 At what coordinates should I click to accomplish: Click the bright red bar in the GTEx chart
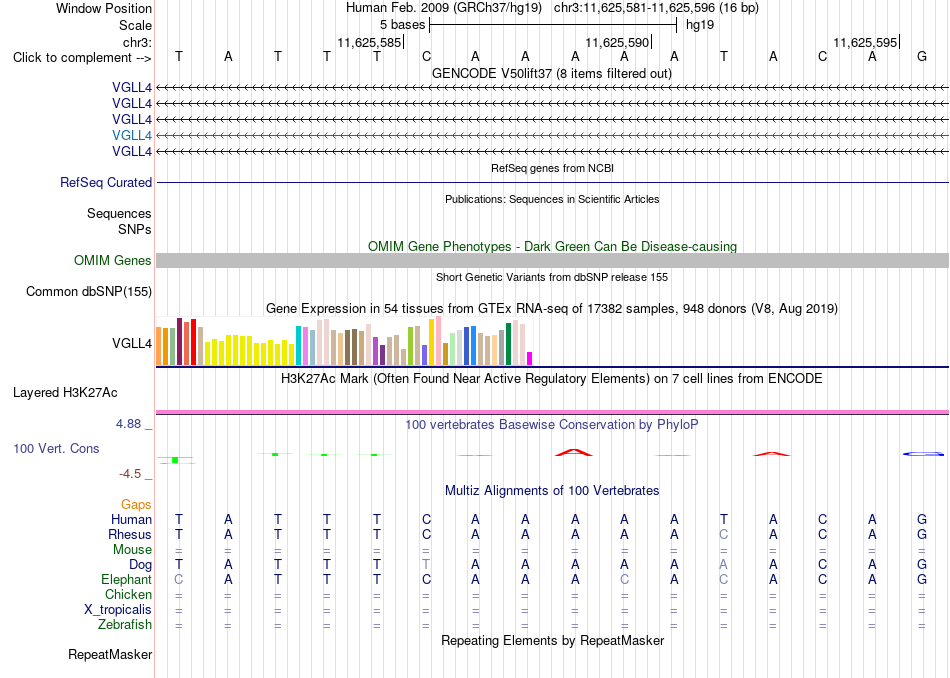pos(193,342)
